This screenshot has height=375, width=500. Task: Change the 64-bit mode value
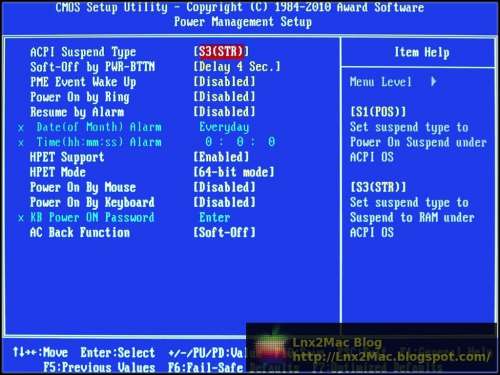[234, 172]
